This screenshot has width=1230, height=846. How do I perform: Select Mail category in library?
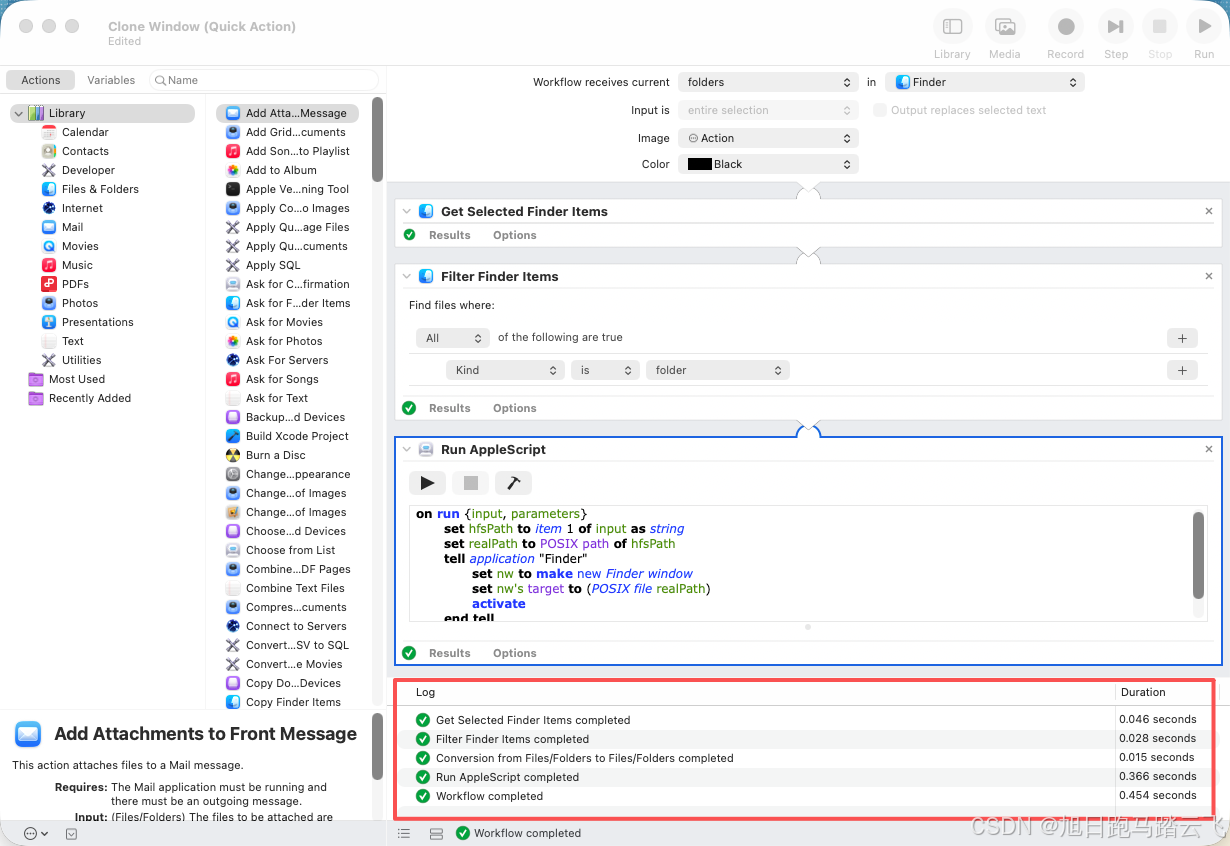coord(72,227)
